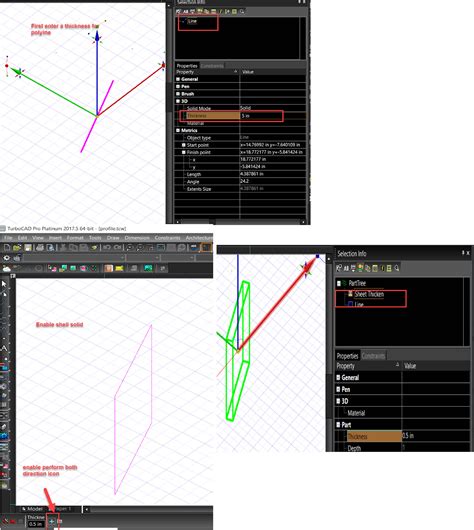474x530 pixels.
Task: Click the Copy icon in TurboCAD toolbar
Action: click(x=73, y=248)
